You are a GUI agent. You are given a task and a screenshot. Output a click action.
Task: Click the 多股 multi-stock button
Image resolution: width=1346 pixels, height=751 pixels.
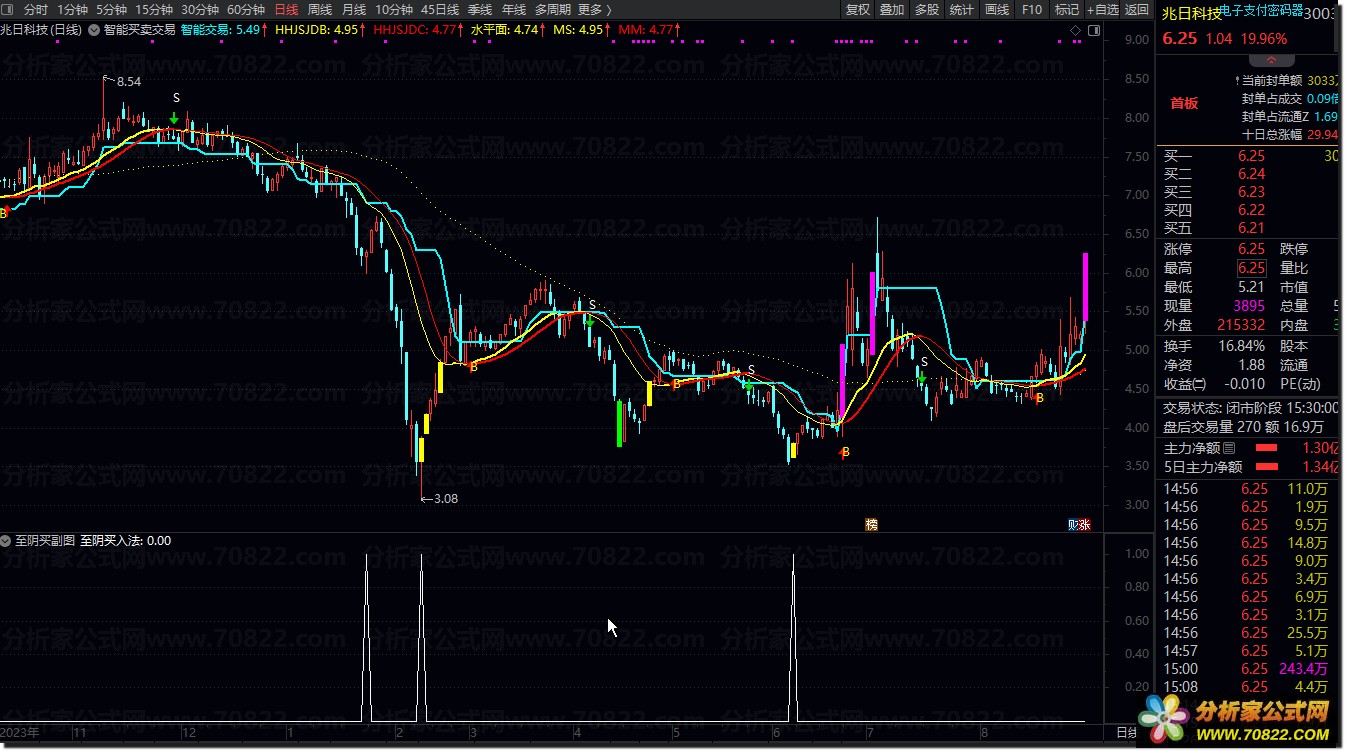pos(927,9)
